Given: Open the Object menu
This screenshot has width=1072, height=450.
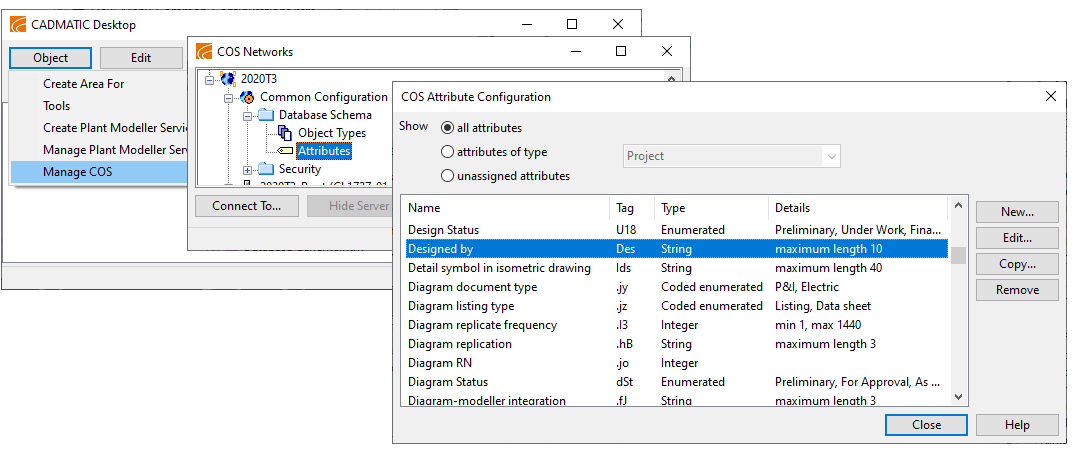Looking at the screenshot, I should (x=51, y=58).
